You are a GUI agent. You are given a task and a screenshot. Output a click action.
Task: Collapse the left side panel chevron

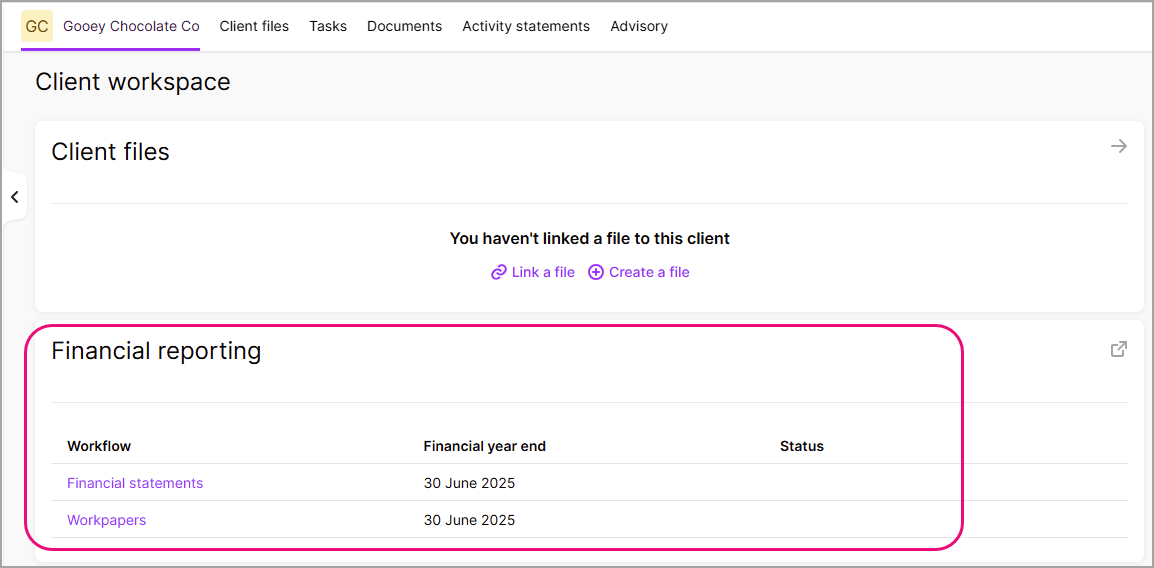[15, 197]
